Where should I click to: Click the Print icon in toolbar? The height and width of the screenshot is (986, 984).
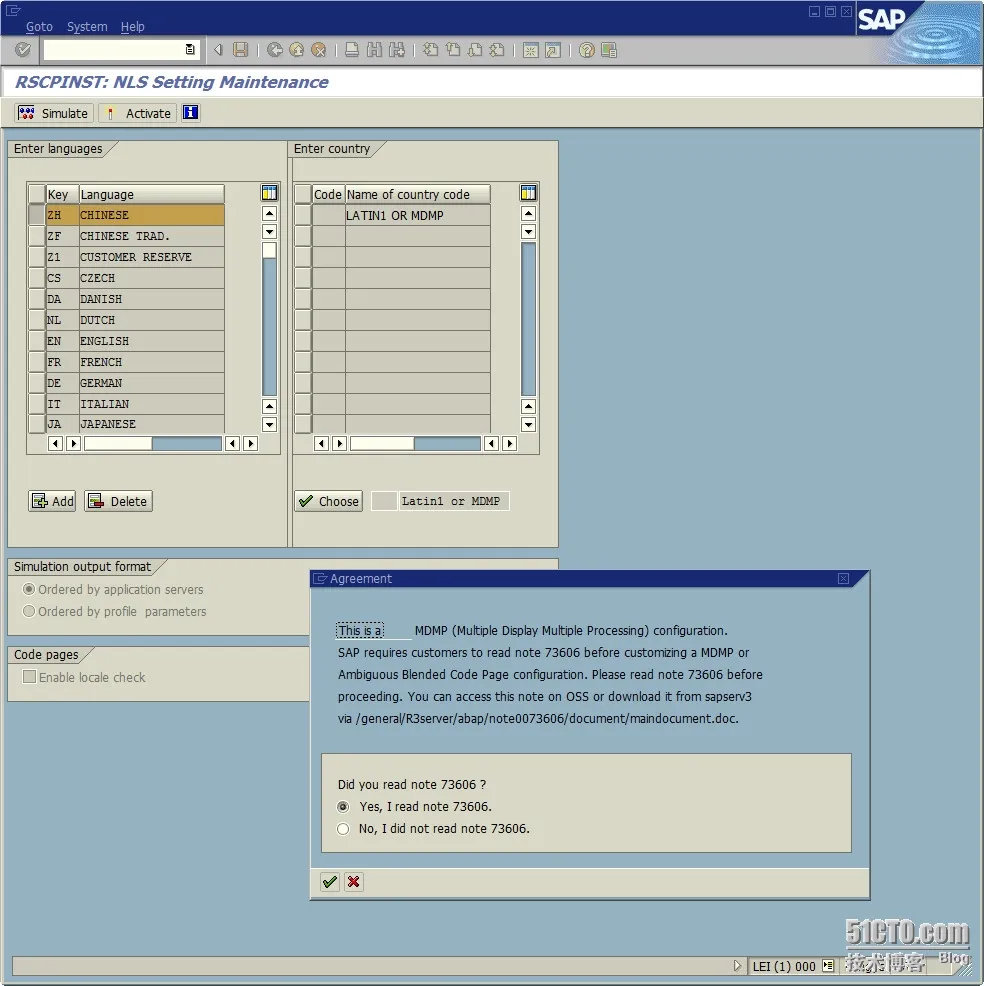pyautogui.click(x=352, y=50)
